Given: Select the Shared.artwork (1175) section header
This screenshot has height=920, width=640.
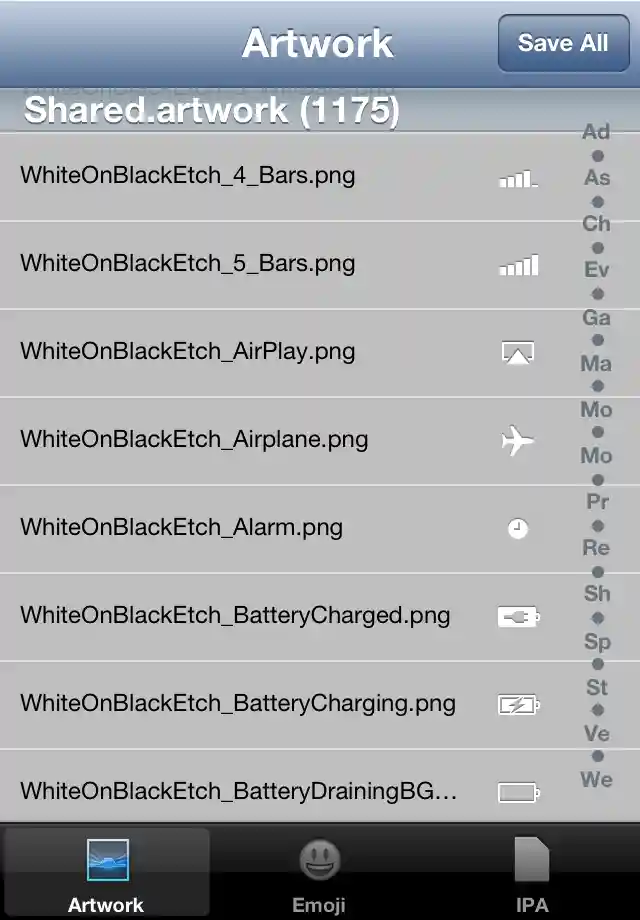Looking at the screenshot, I should pyautogui.click(x=212, y=110).
